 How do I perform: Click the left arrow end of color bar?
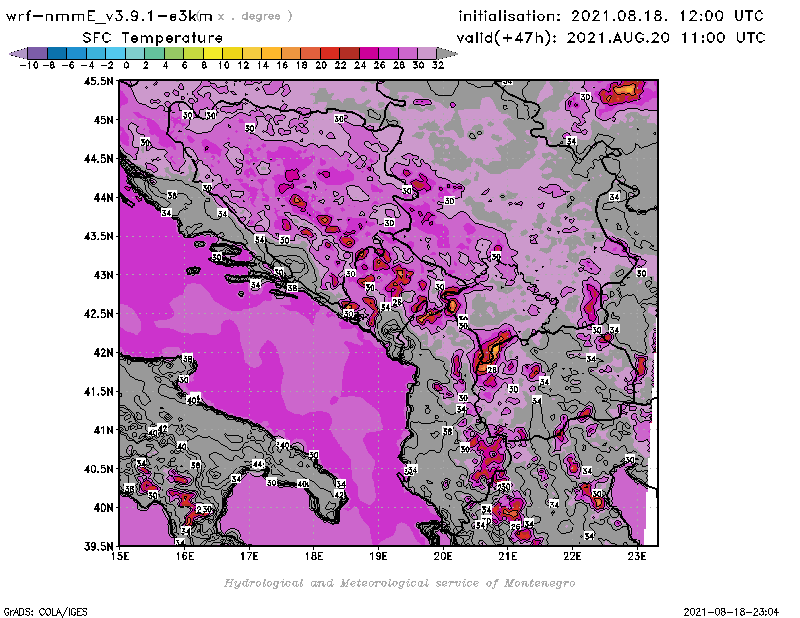[x=14, y=52]
